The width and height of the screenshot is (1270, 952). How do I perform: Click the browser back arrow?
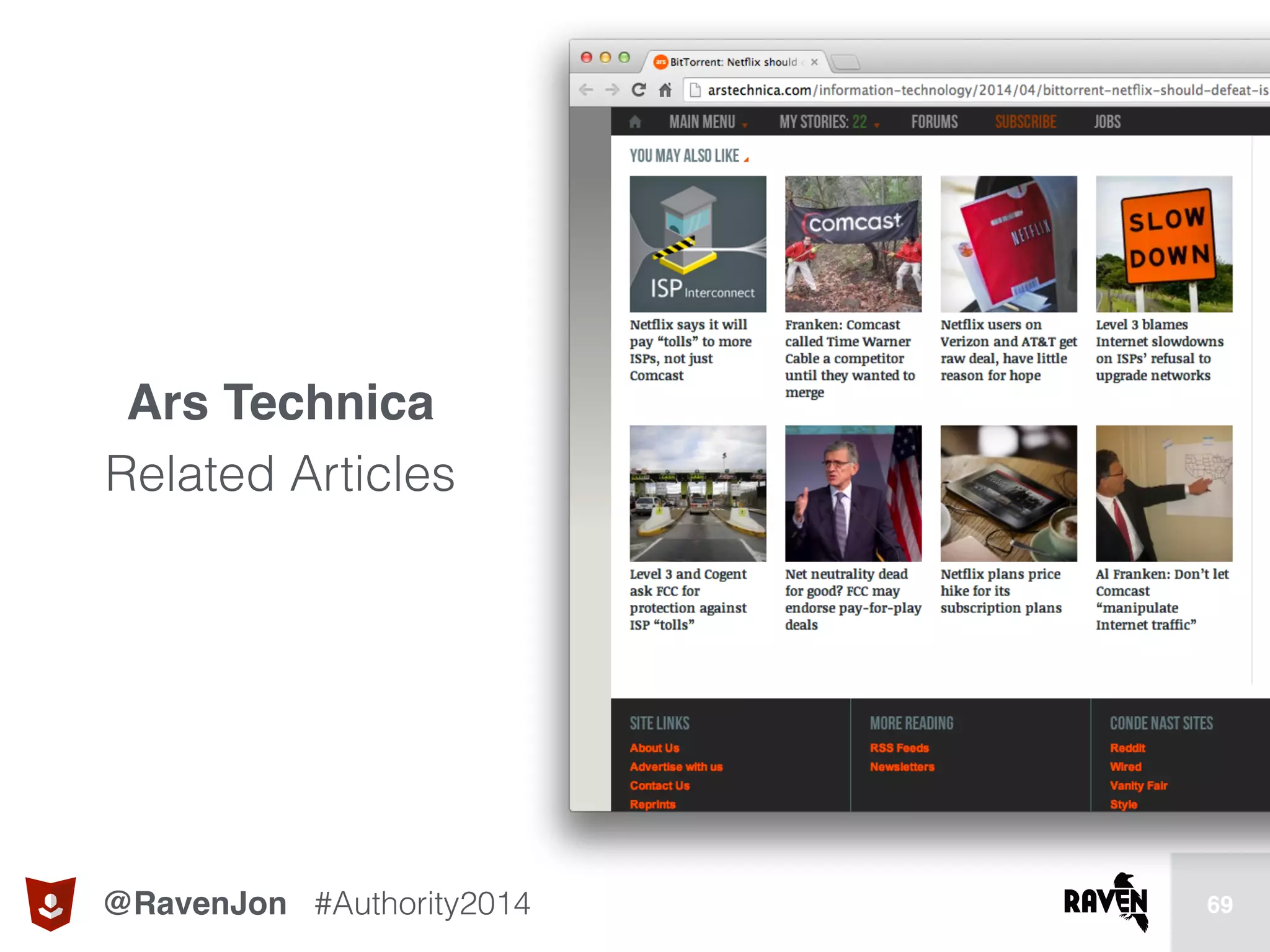tap(586, 90)
